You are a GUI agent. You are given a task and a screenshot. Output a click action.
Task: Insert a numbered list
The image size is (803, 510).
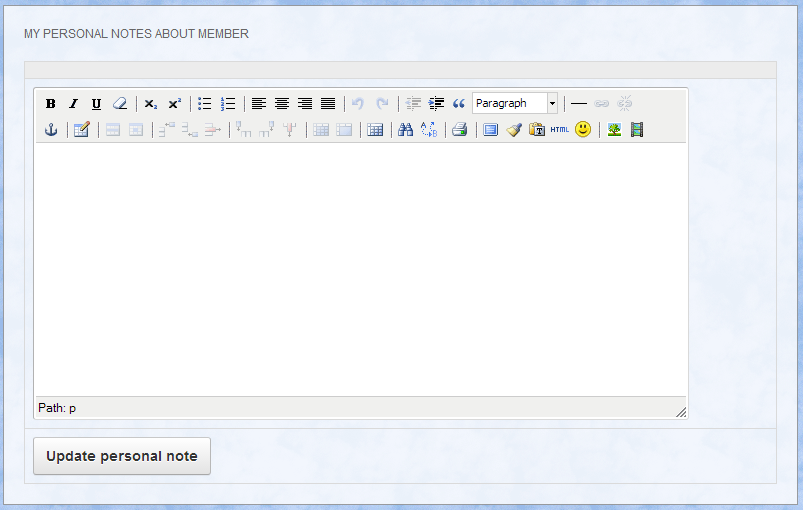228,104
